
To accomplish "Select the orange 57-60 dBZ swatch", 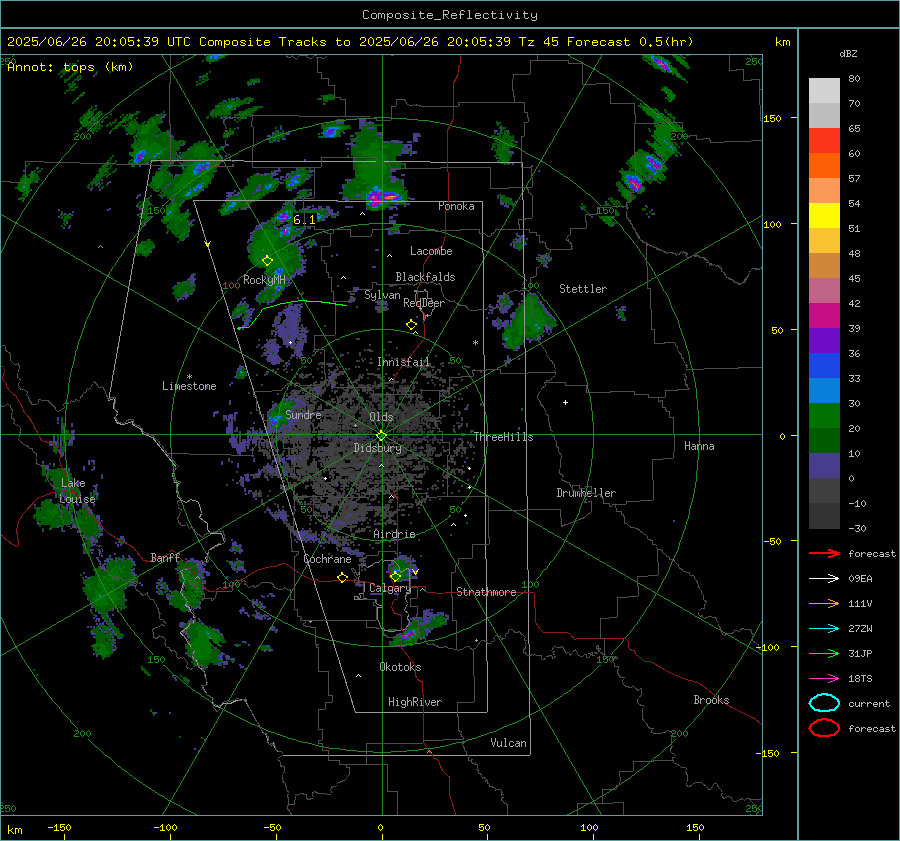I will point(824,166).
